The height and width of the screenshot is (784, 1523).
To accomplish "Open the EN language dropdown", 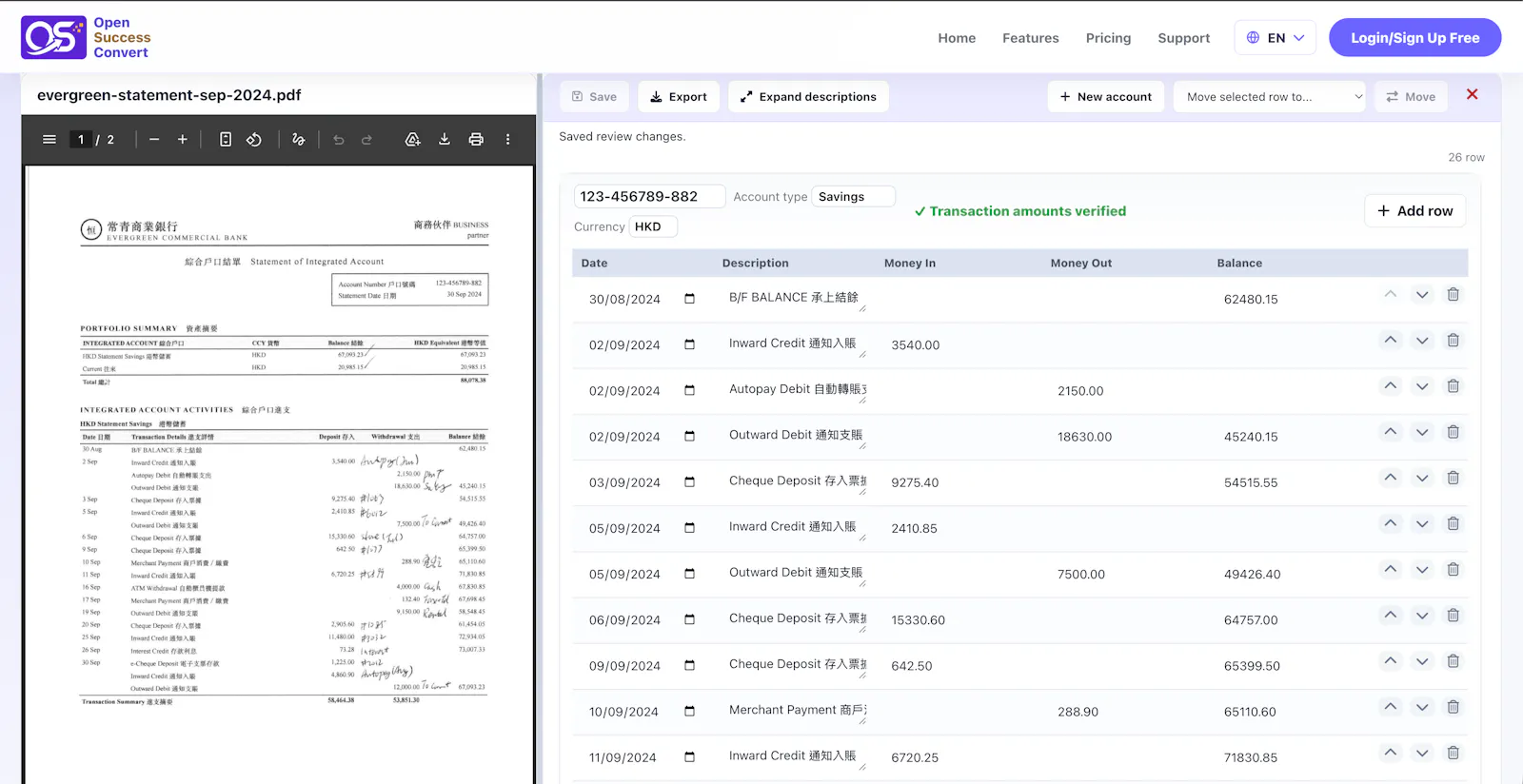I will click(x=1276, y=38).
